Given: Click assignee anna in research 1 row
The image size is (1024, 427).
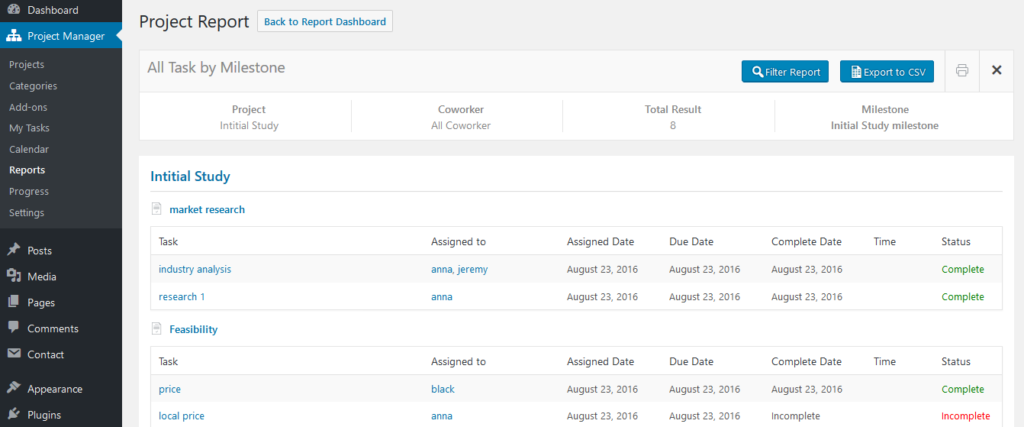Looking at the screenshot, I should point(441,296).
